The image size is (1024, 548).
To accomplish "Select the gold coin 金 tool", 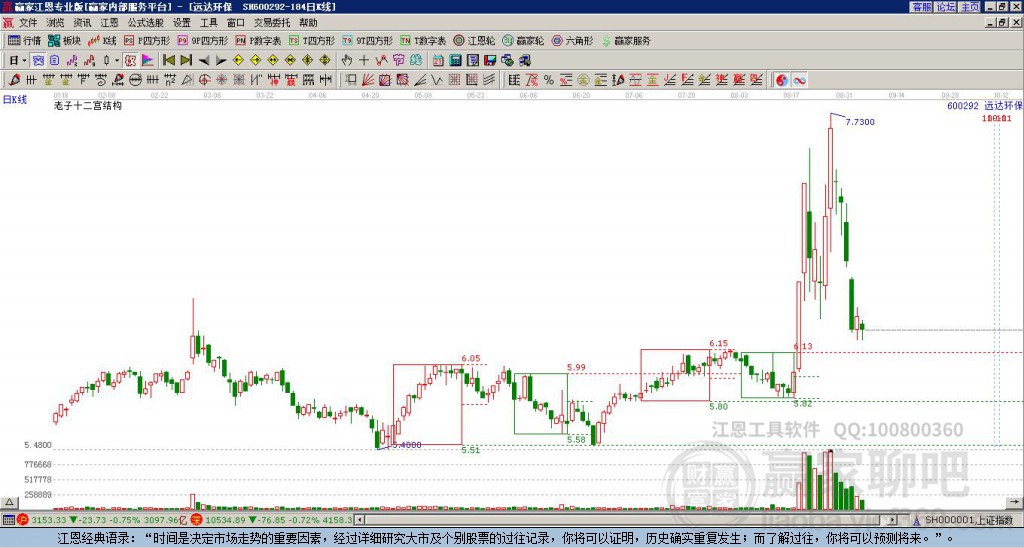I will click(x=583, y=80).
